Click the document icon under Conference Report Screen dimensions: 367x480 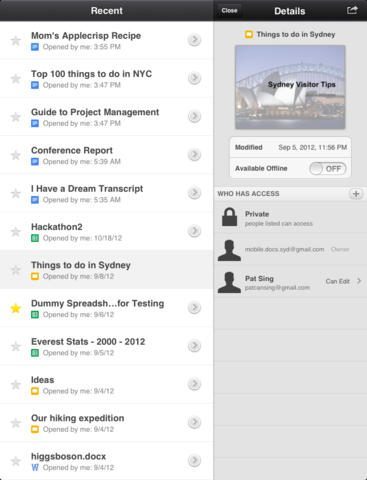pyautogui.click(x=35, y=162)
